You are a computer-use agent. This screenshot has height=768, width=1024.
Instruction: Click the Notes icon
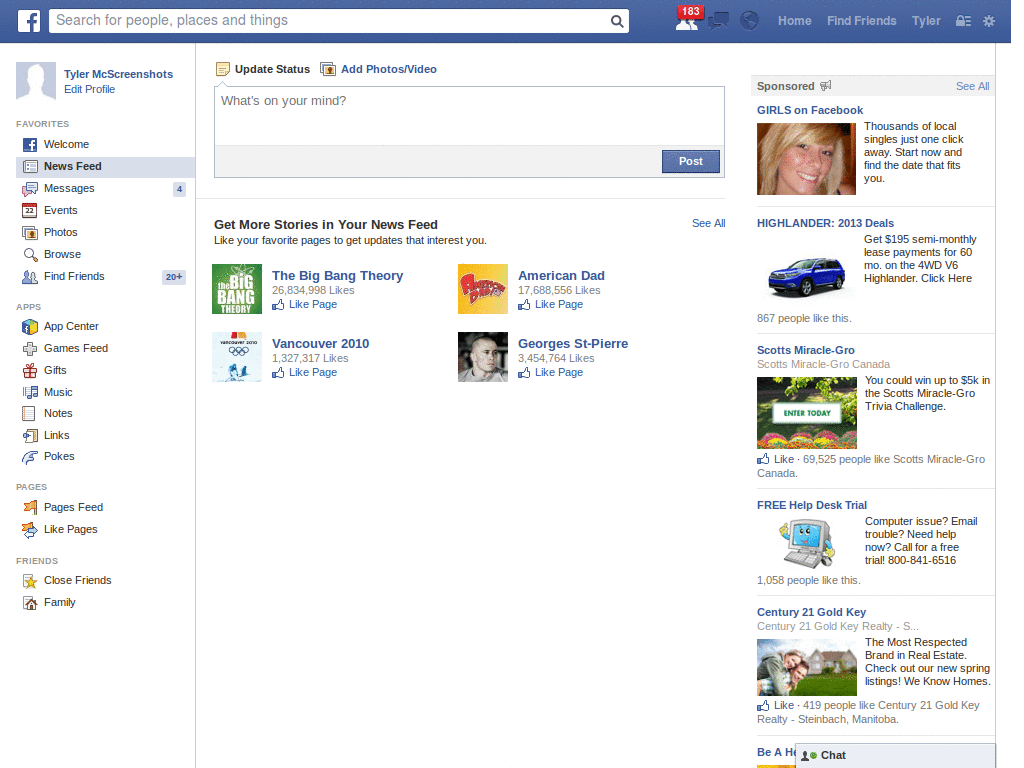pos(29,413)
